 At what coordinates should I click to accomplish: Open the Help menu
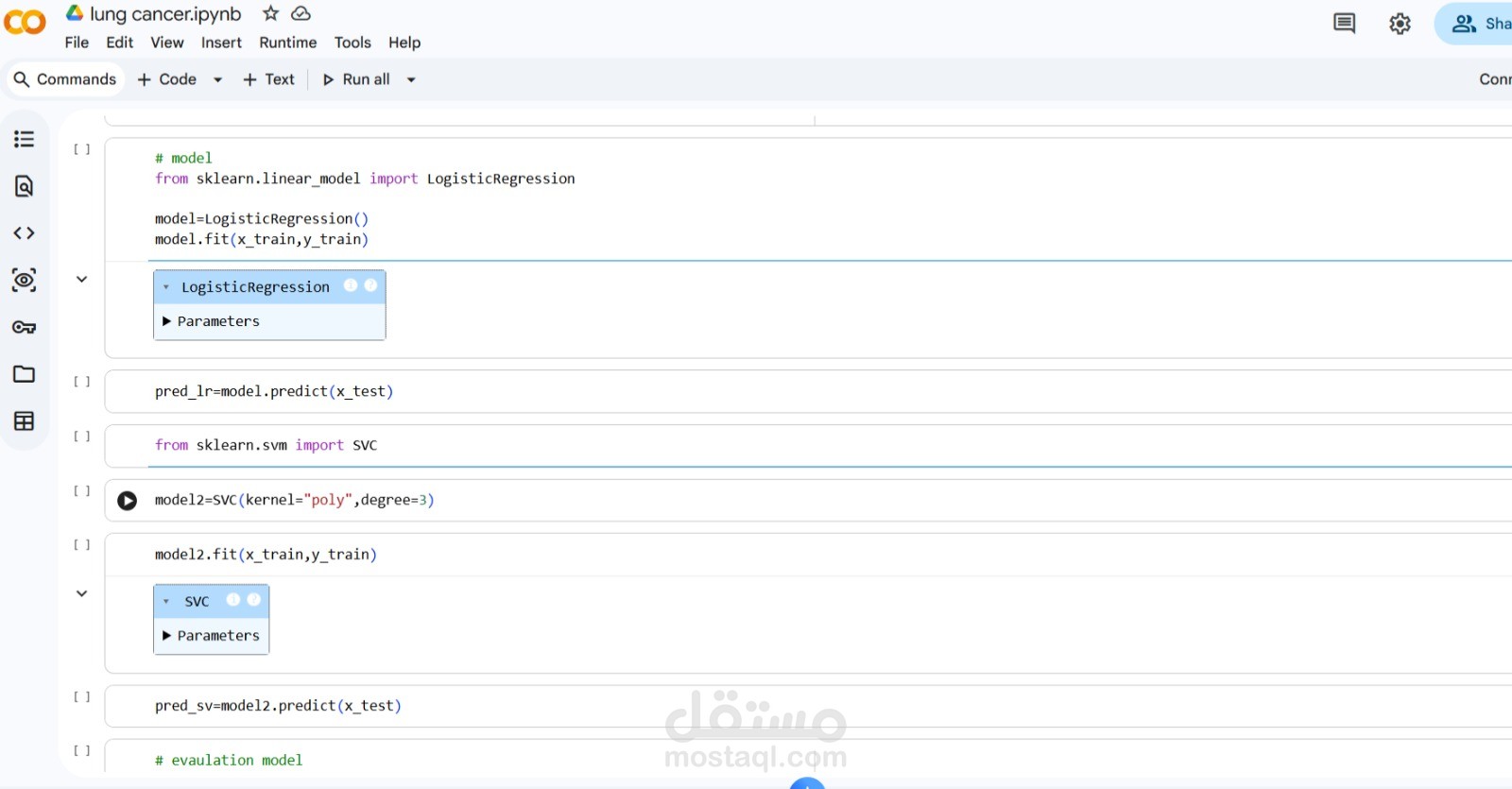click(x=404, y=43)
